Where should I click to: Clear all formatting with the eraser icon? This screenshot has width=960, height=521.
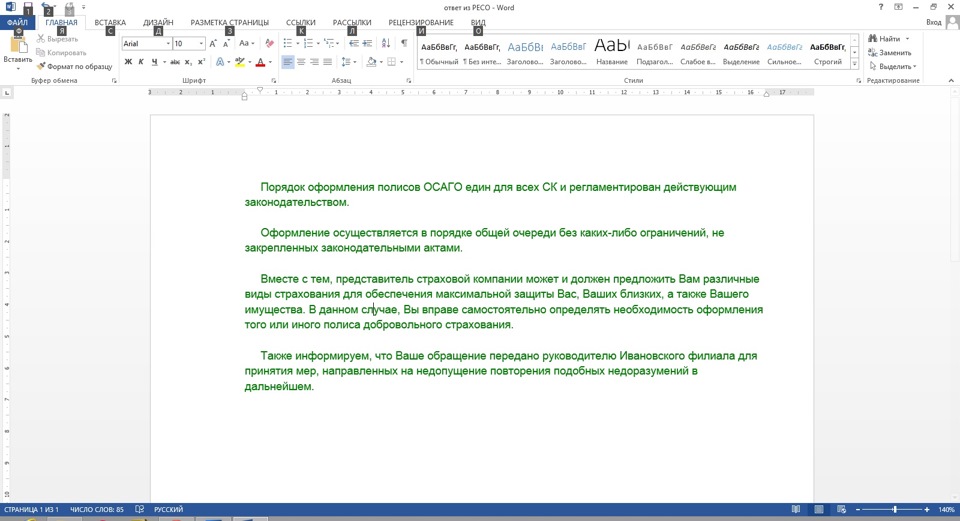pos(269,43)
